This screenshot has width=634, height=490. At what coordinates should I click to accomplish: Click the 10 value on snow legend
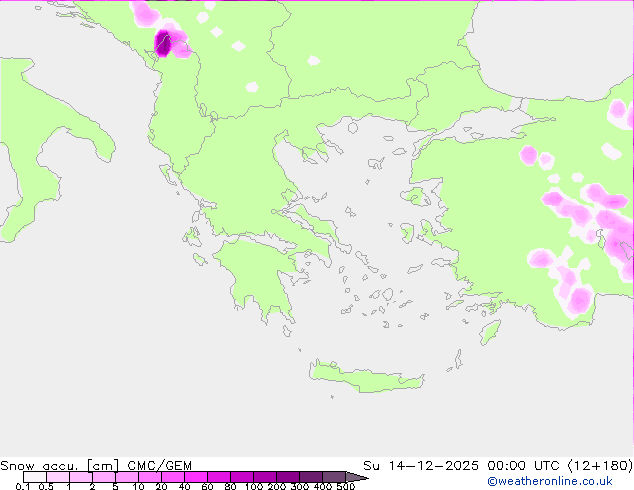coord(138,486)
